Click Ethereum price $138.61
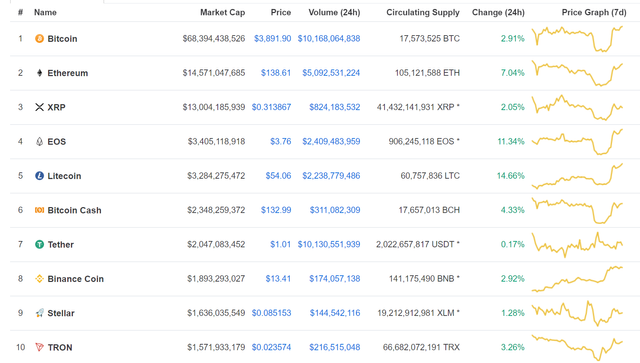This screenshot has width=640, height=363. [276, 73]
